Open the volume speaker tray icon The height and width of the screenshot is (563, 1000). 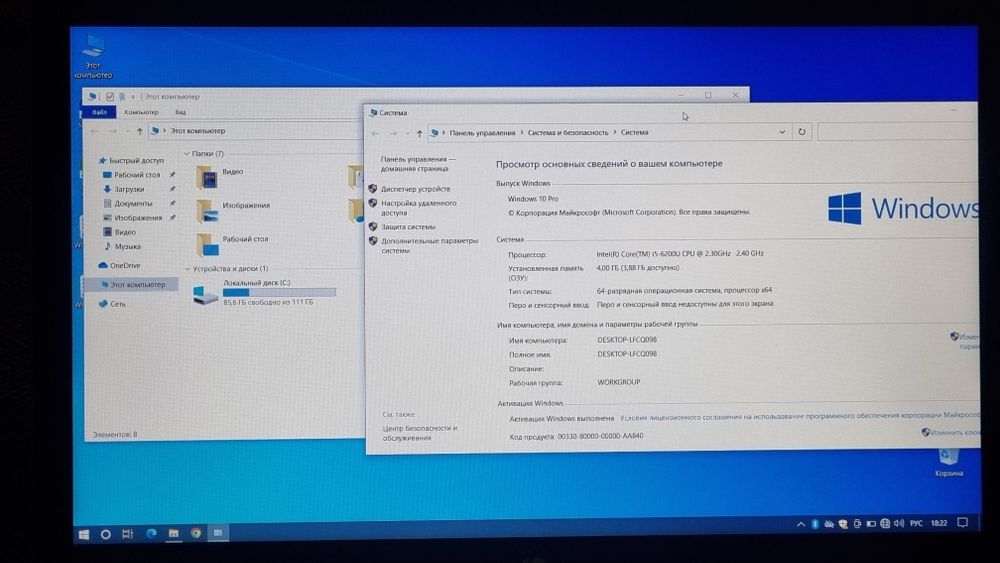[x=899, y=523]
